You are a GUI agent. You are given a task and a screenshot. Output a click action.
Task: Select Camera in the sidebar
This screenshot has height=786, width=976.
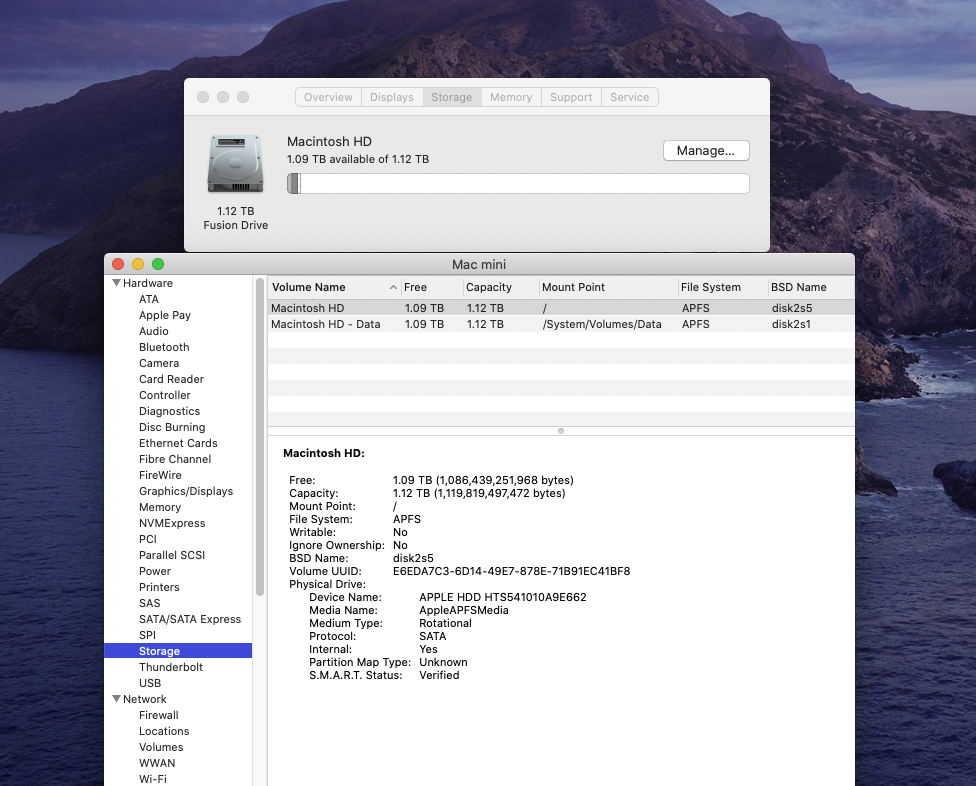159,363
